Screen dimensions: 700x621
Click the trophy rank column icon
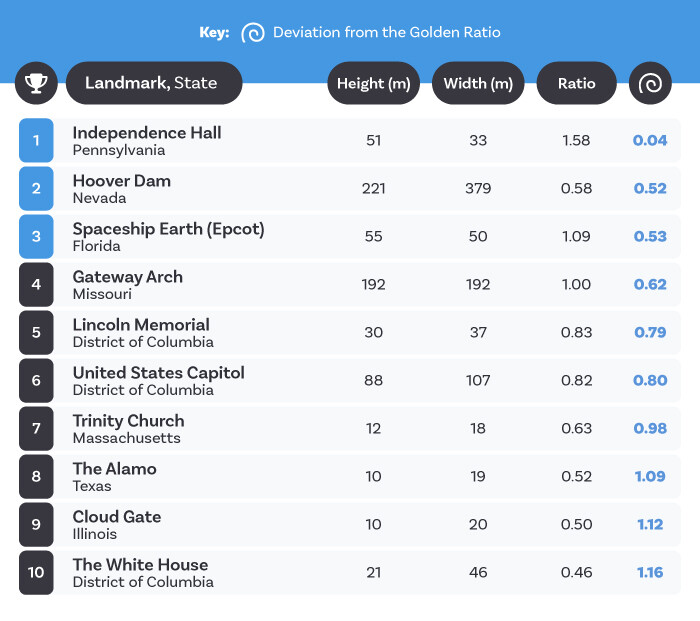[x=36, y=83]
